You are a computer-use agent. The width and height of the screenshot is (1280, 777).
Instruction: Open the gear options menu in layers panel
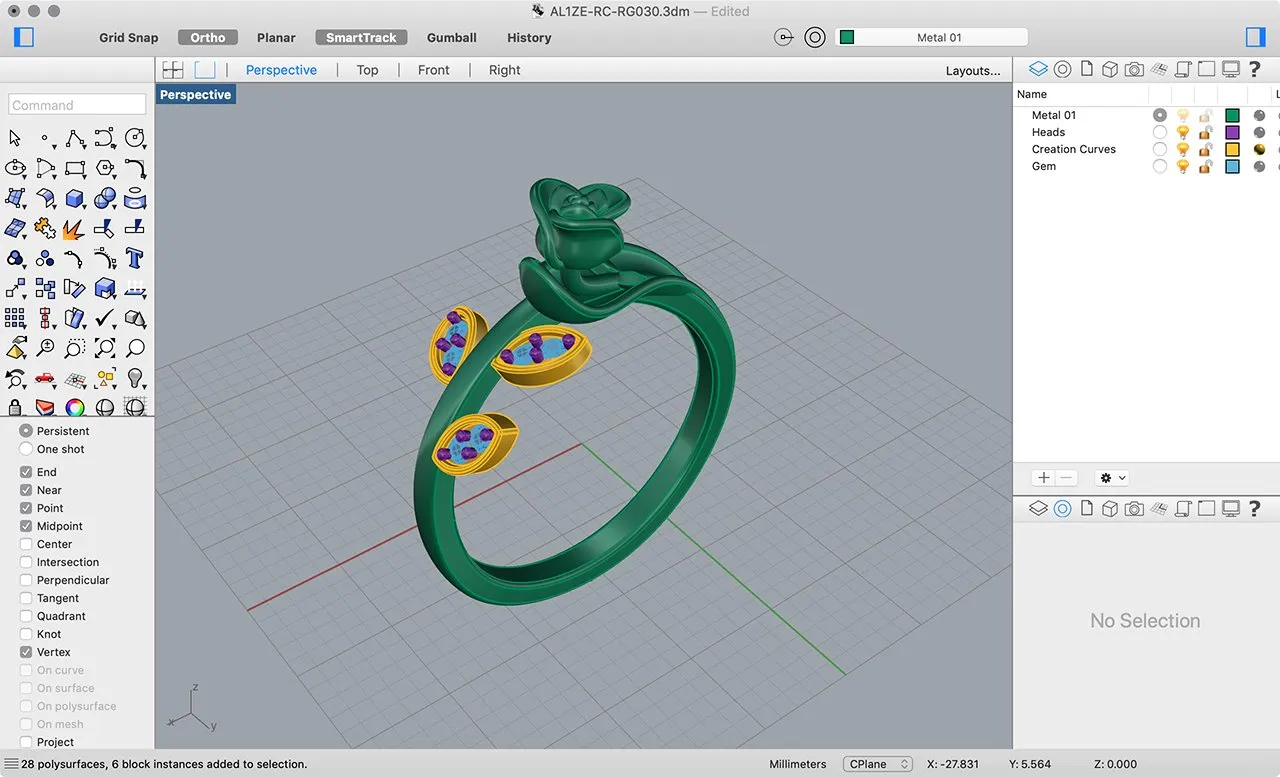[1112, 478]
